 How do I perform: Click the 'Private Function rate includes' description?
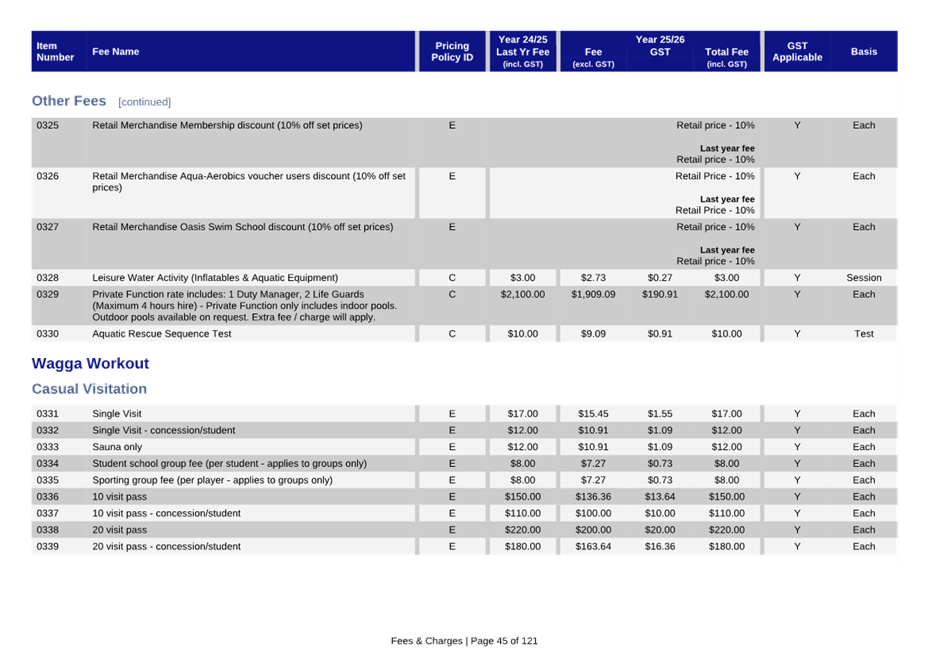coord(244,306)
